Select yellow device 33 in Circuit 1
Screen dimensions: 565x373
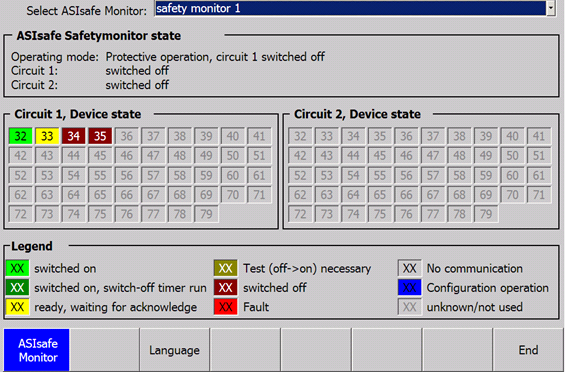pyautogui.click(x=47, y=136)
